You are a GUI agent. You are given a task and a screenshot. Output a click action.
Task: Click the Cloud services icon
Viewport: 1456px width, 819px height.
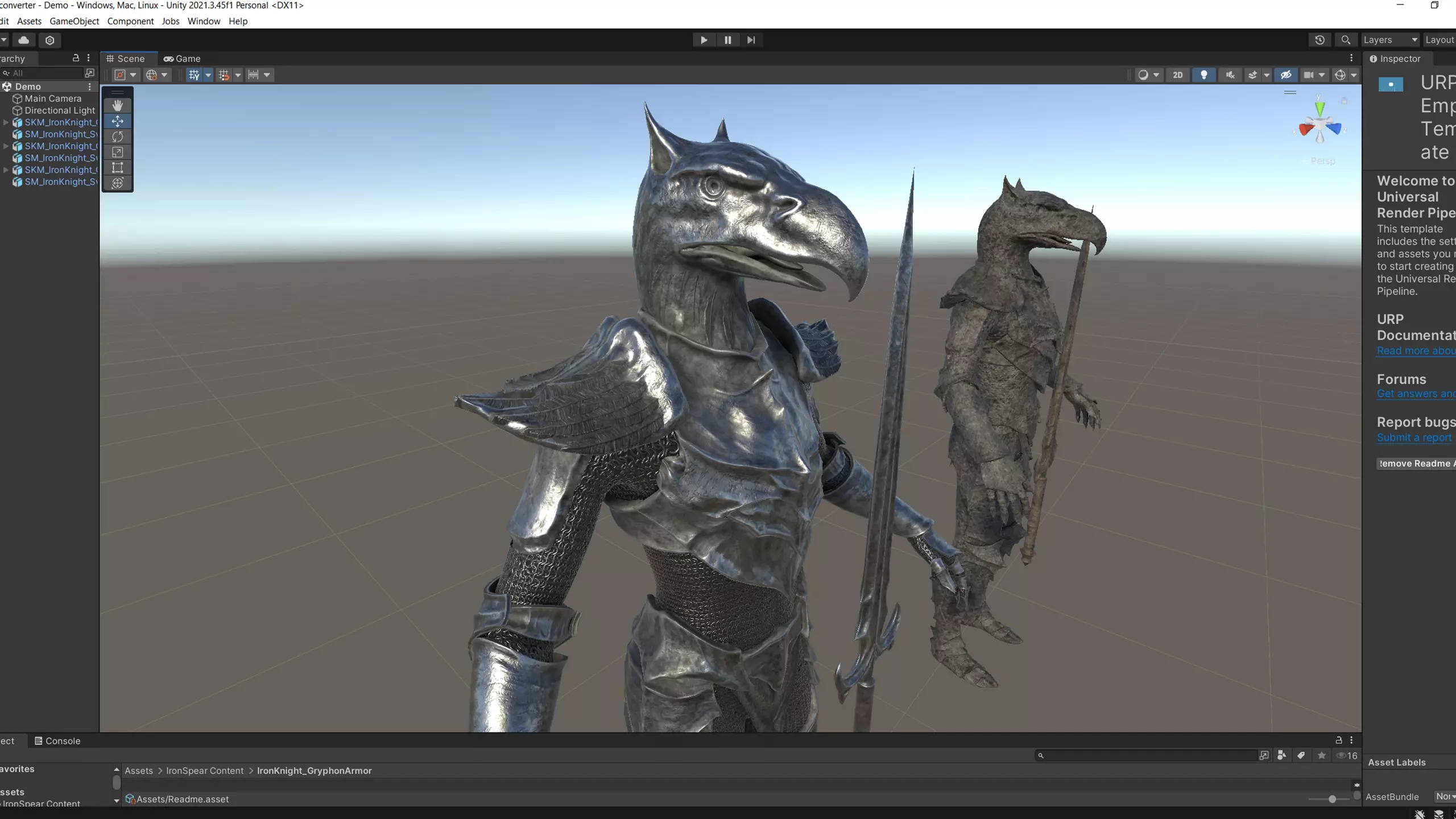pos(24,40)
